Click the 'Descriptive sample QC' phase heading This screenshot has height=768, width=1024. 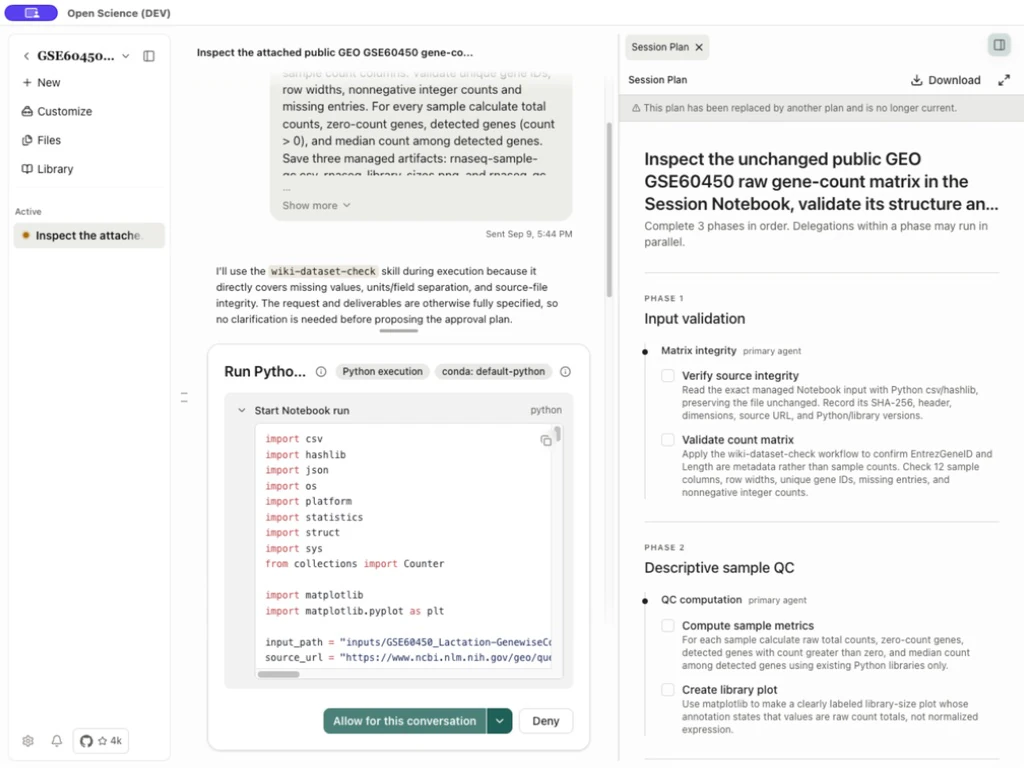[719, 568]
